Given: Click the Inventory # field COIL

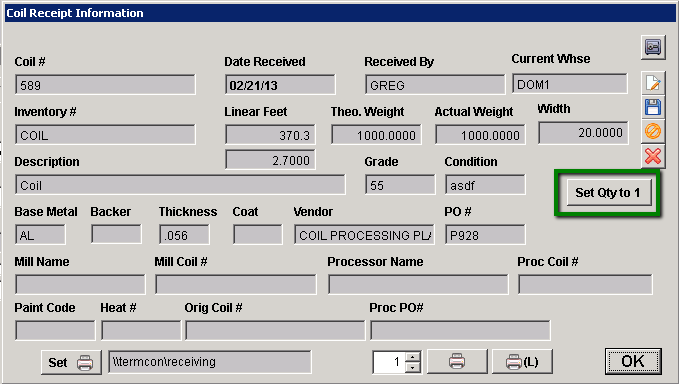Looking at the screenshot, I should tap(105, 135).
